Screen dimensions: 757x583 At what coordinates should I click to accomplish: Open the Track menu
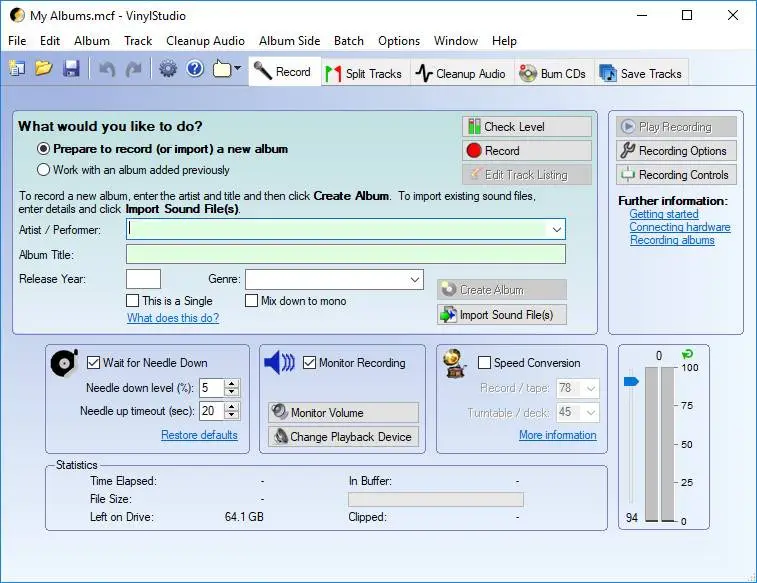pyautogui.click(x=138, y=41)
